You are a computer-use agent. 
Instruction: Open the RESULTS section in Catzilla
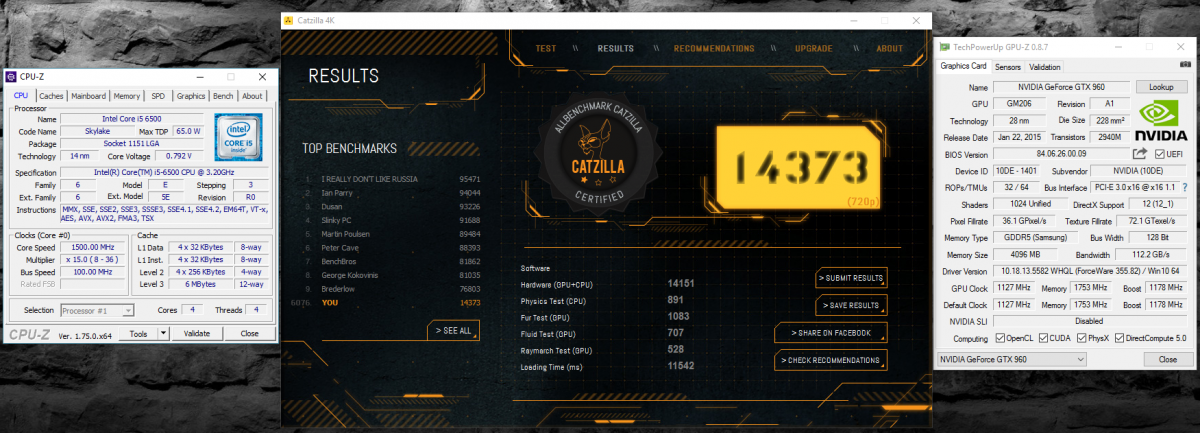pyautogui.click(x=615, y=48)
